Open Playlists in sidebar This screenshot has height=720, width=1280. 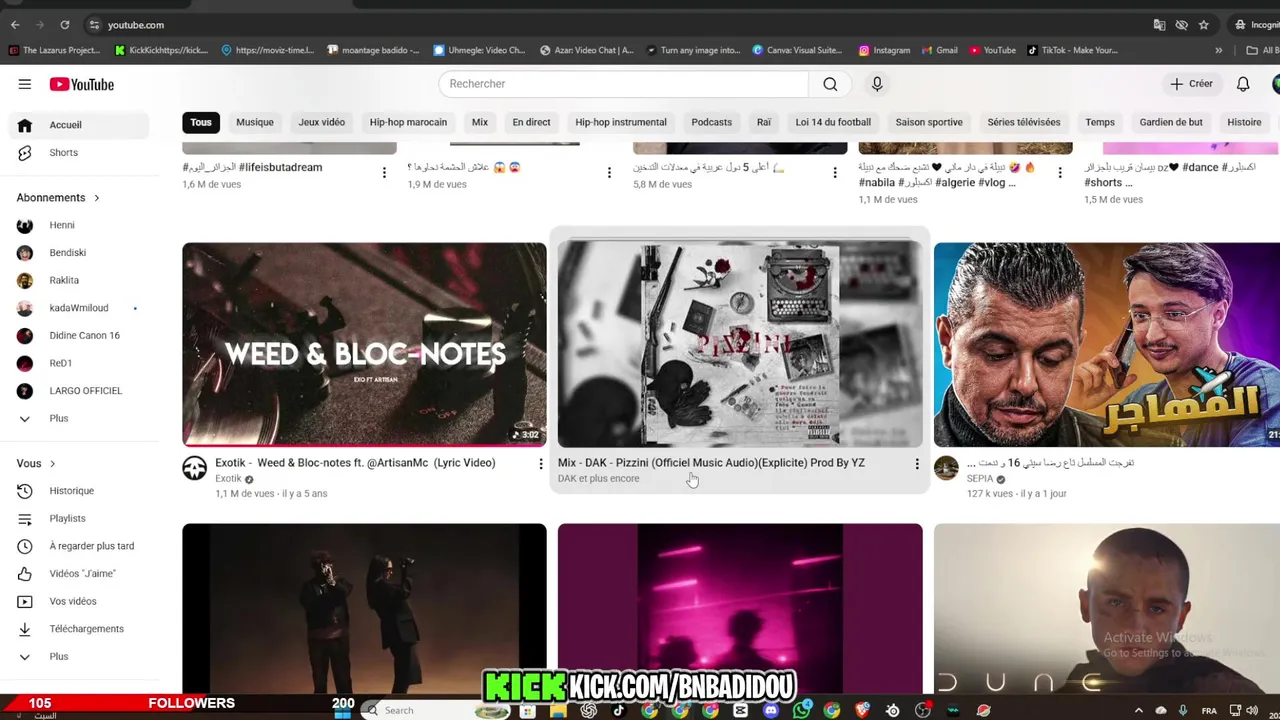click(79, 518)
